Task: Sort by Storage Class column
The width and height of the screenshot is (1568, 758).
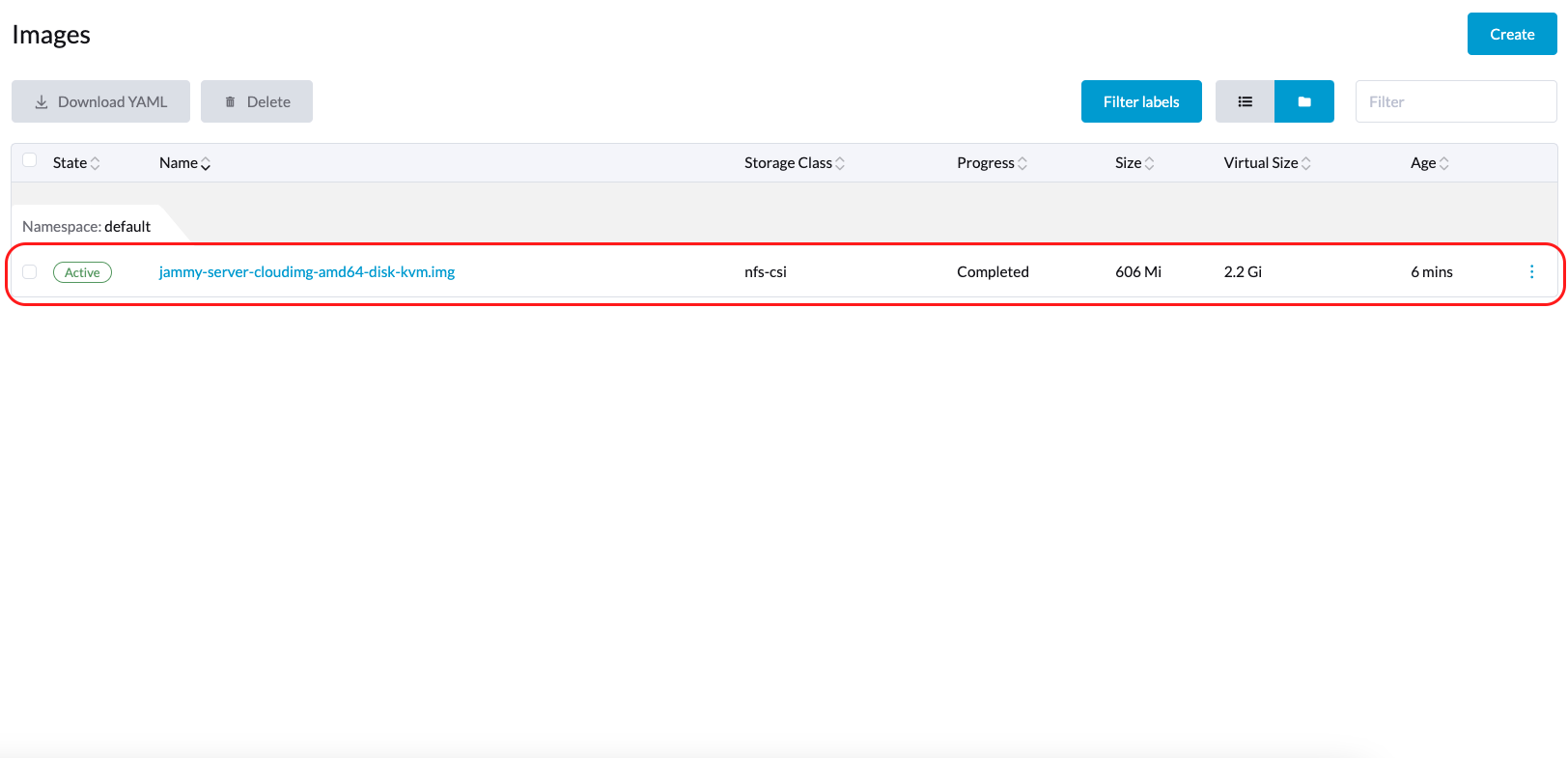Action: tap(794, 163)
